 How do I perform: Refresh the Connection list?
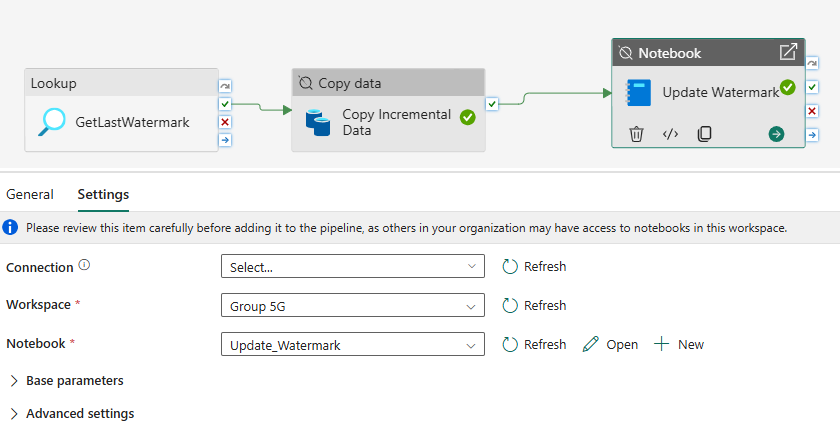(534, 266)
